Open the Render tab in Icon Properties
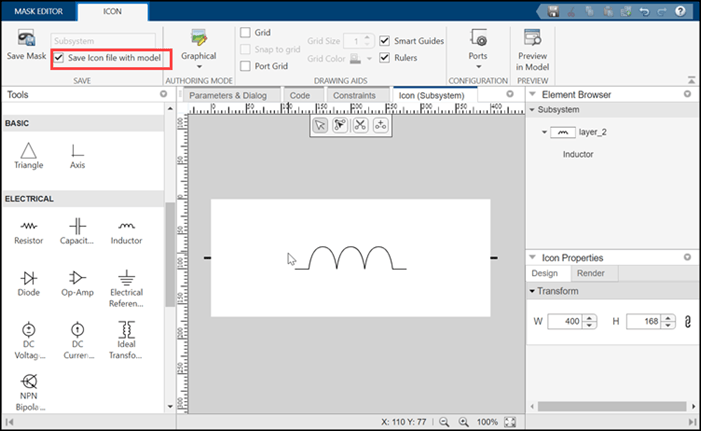The height and width of the screenshot is (431, 701). pos(591,273)
